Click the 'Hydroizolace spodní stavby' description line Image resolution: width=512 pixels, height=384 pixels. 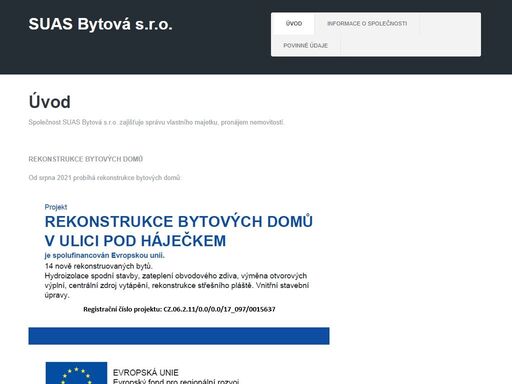pos(176,276)
